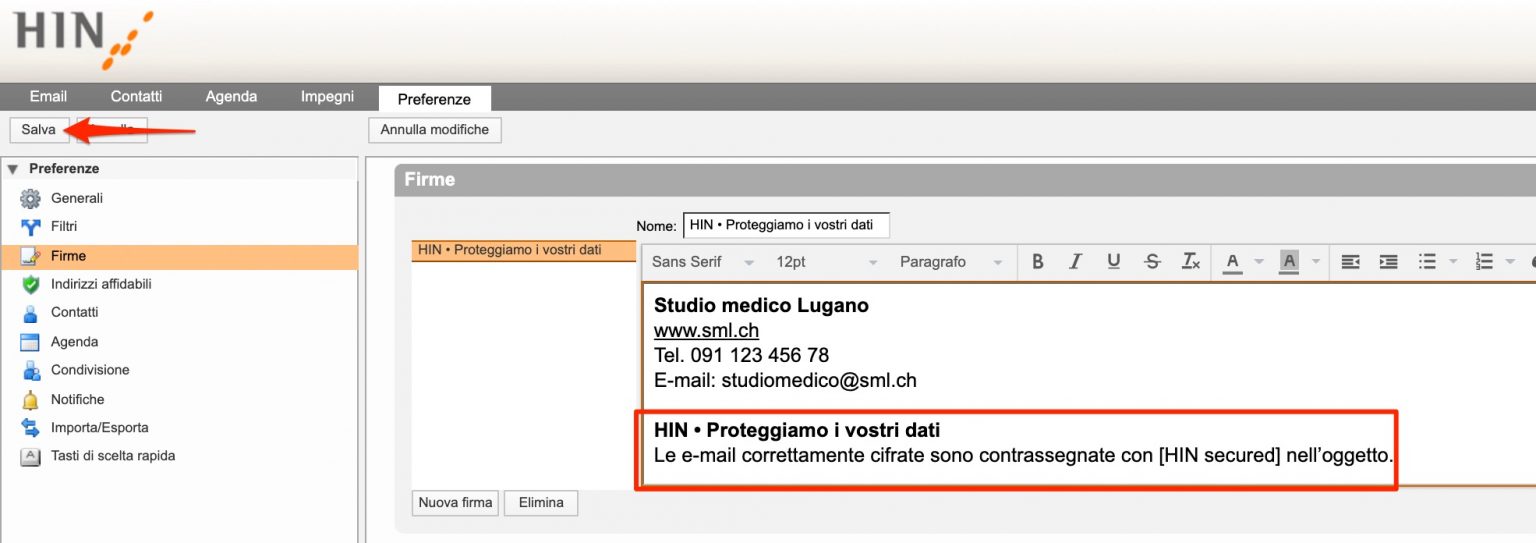Open Generali gear icon in sidebar
The height and width of the screenshot is (543, 1536).
pyautogui.click(x=31, y=199)
